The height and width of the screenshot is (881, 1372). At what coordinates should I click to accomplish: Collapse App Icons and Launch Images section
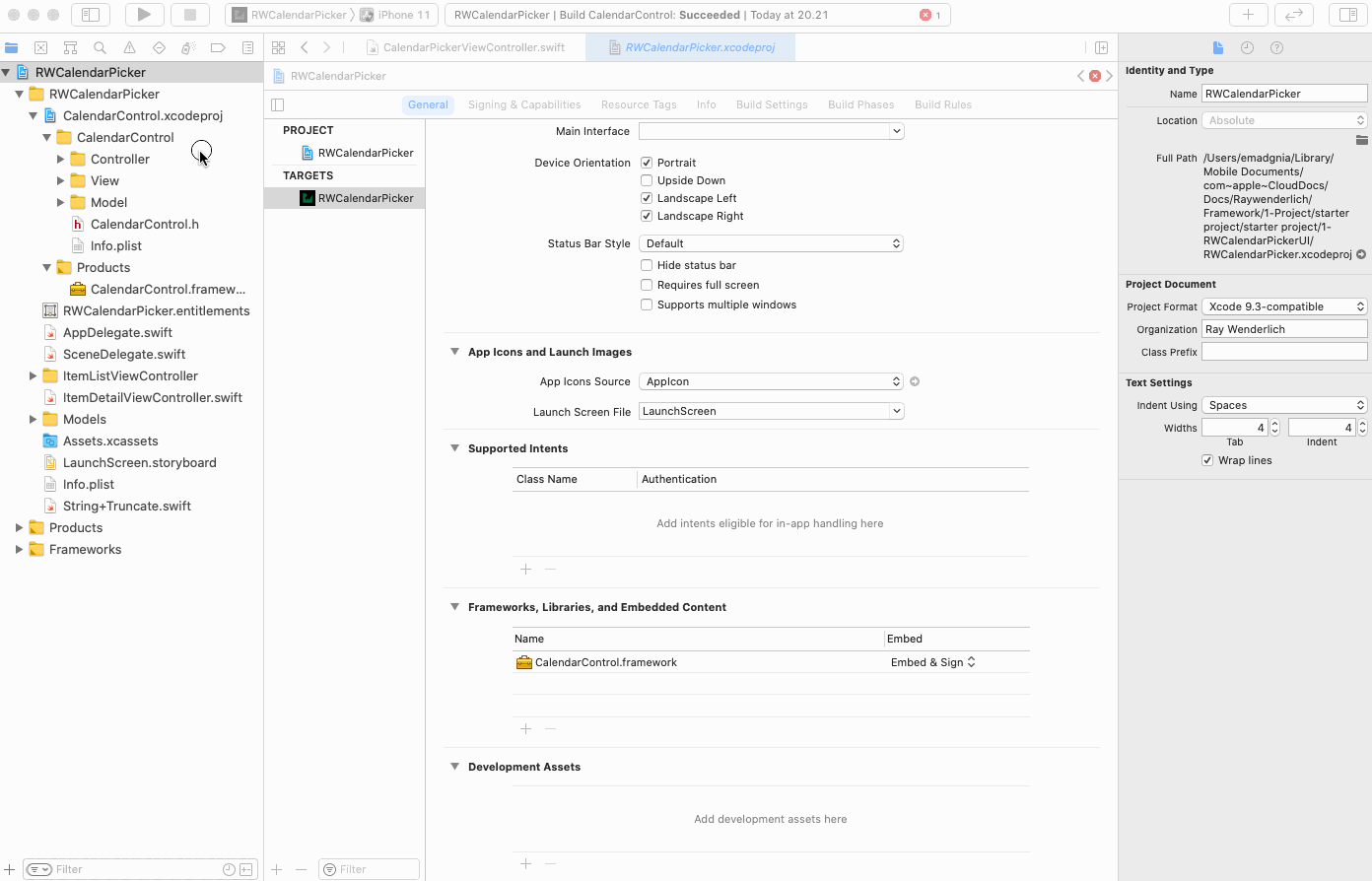click(454, 352)
